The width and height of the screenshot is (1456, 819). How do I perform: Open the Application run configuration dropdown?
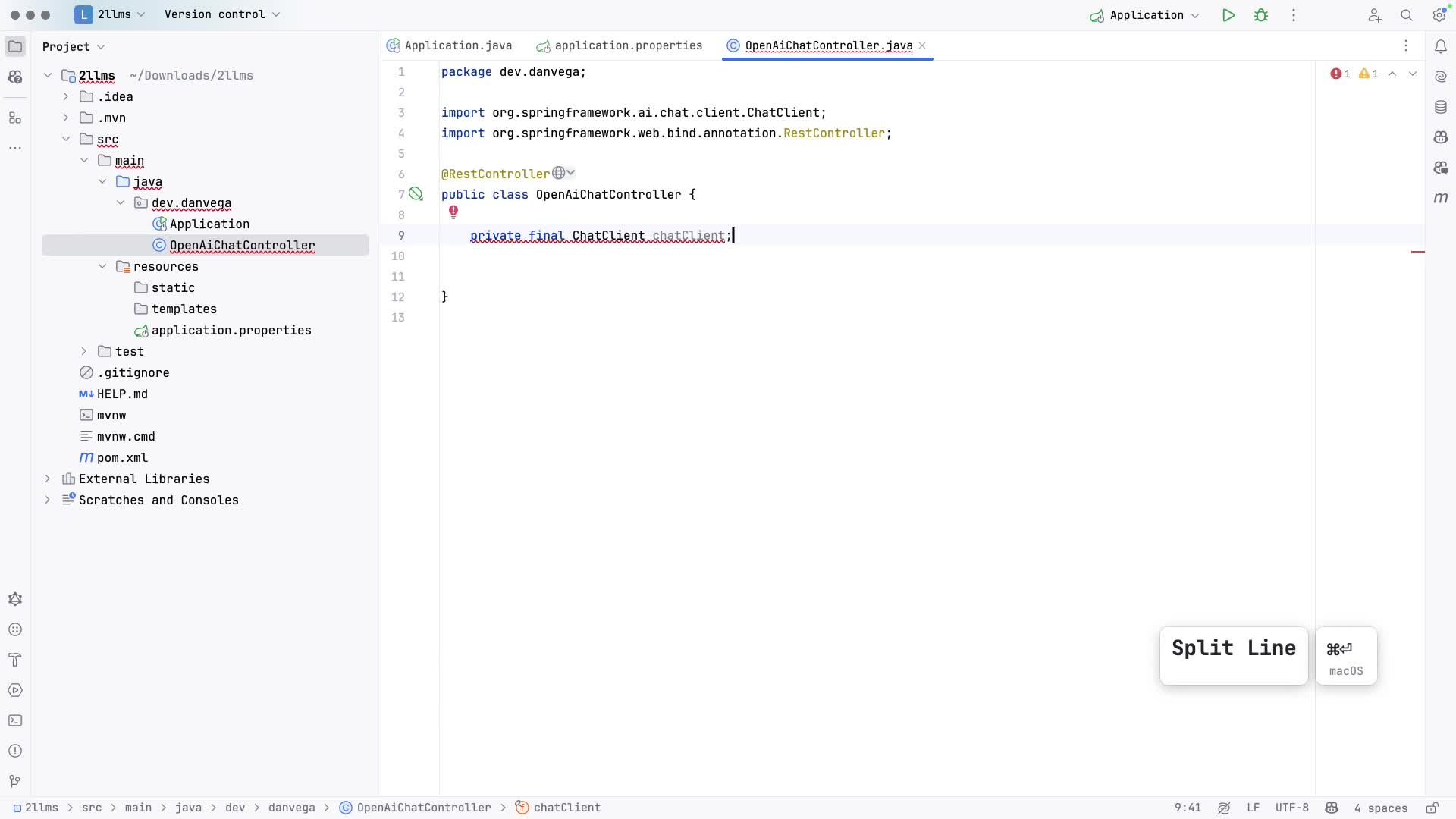[x=1145, y=15]
